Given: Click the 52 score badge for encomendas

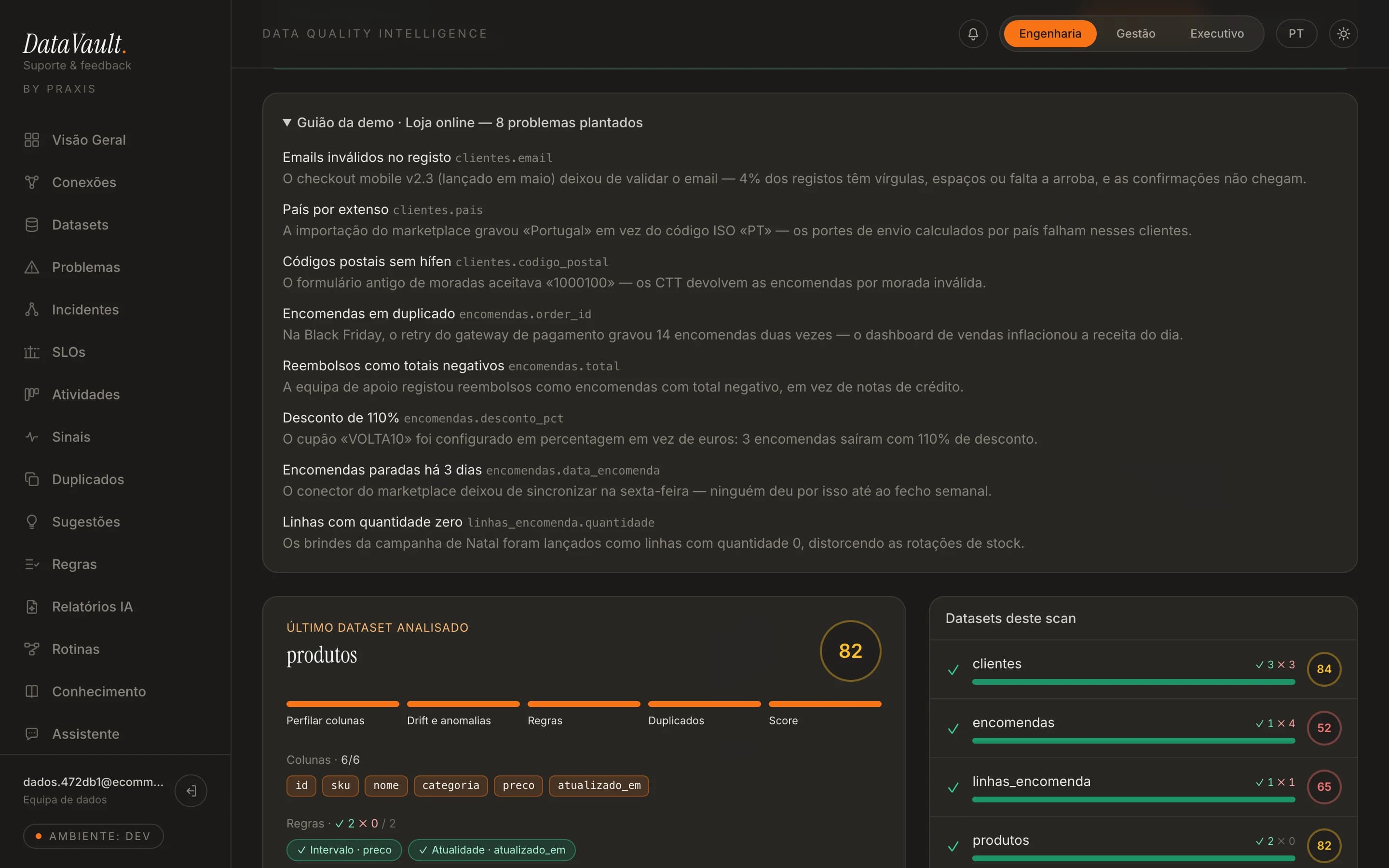Looking at the screenshot, I should [1323, 728].
